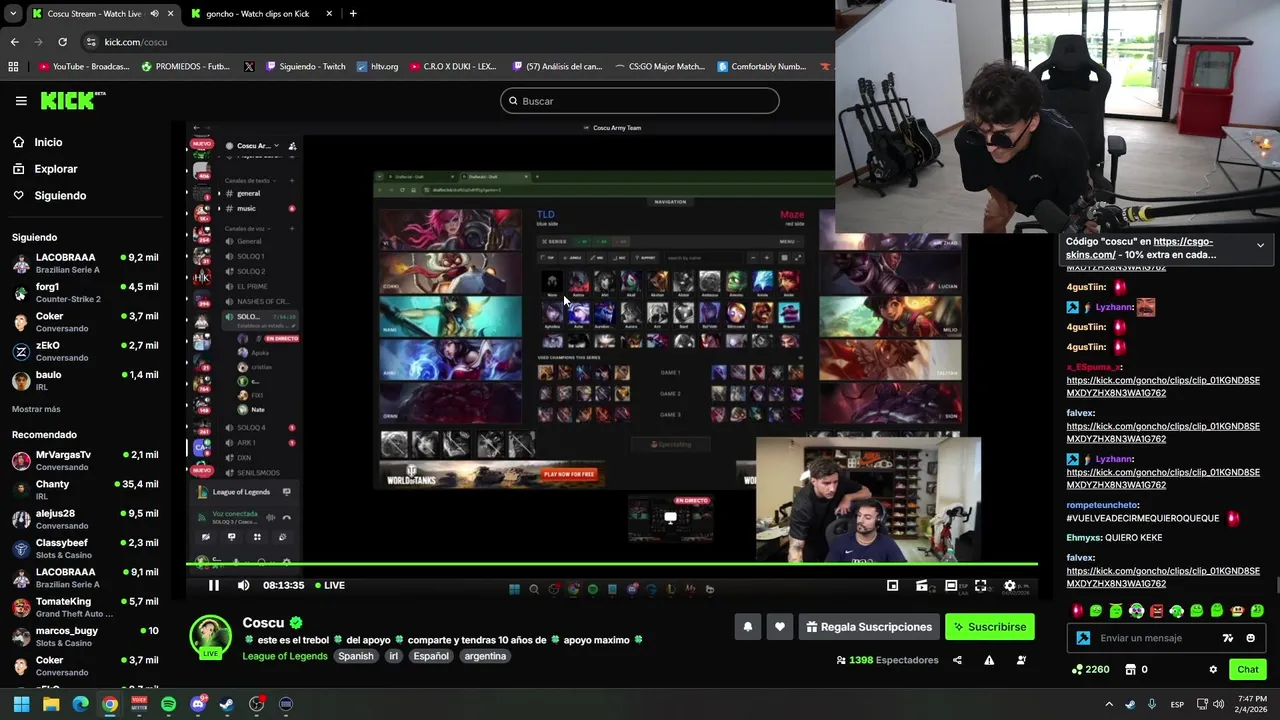Viewport: 1280px width, 720px height.
Task: Toggle follow heart for Coscu
Action: [x=780, y=627]
